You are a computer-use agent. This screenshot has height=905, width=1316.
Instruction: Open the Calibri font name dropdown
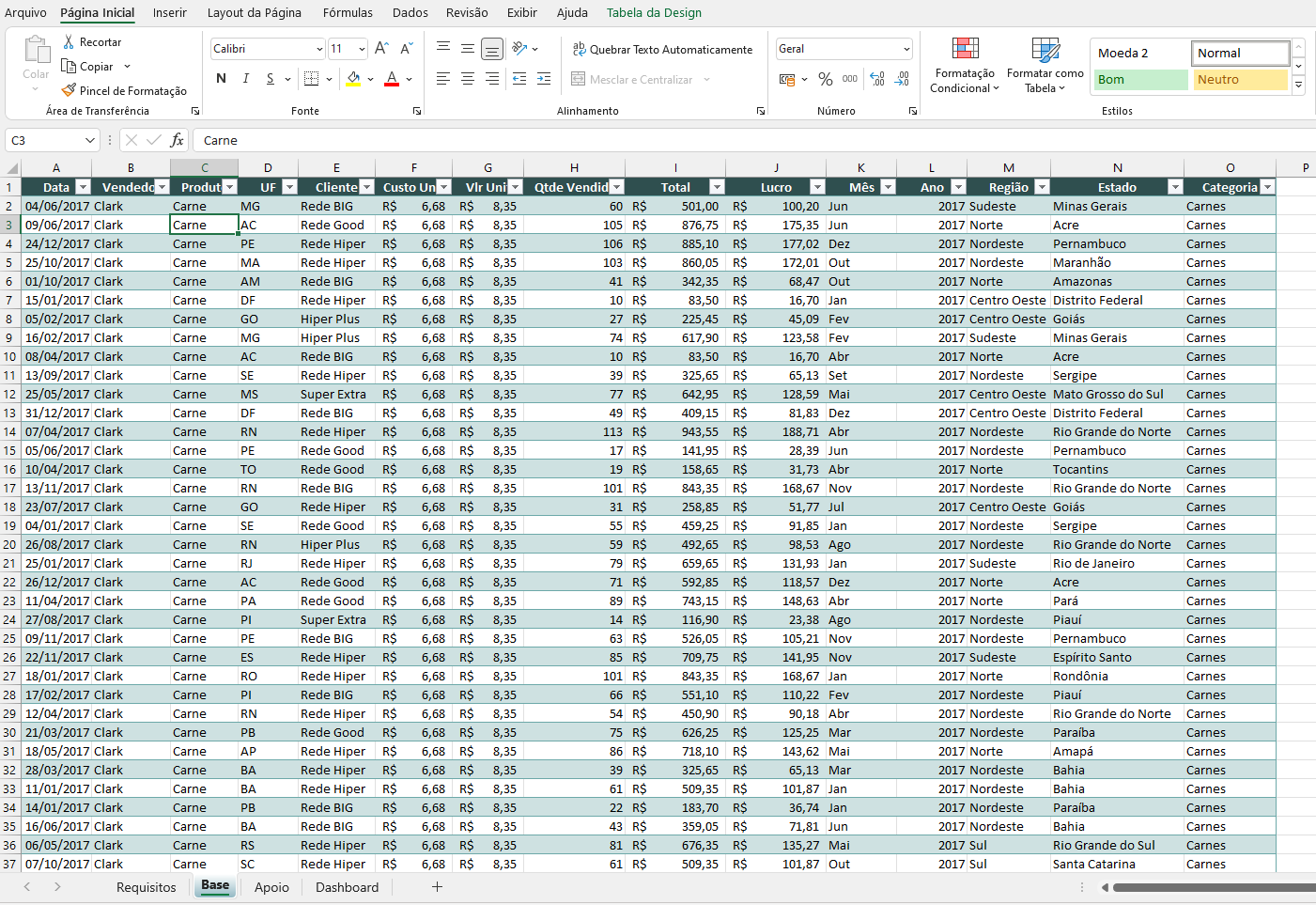(319, 49)
